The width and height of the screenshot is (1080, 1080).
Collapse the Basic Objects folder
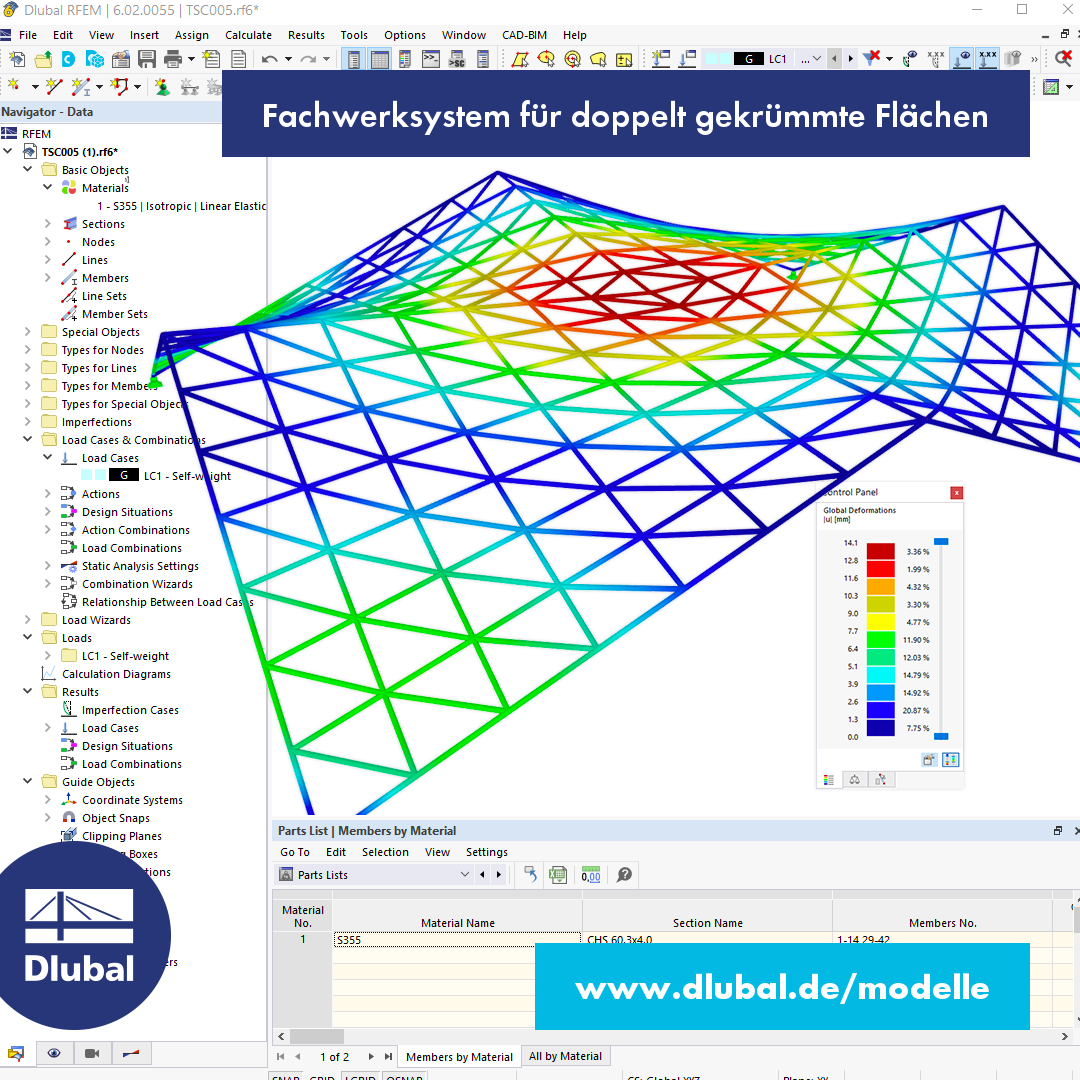(28, 169)
